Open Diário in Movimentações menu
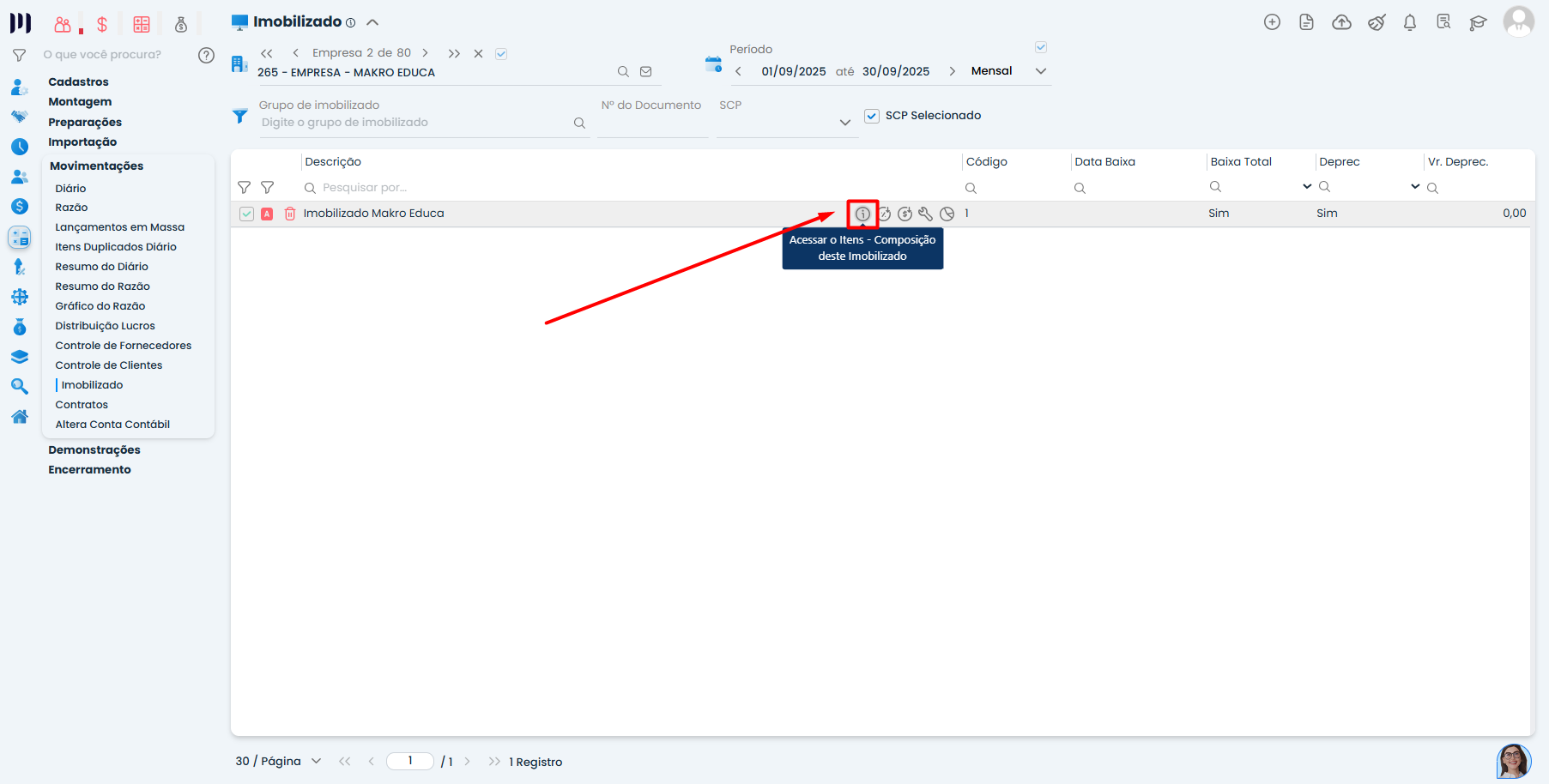 pos(70,188)
